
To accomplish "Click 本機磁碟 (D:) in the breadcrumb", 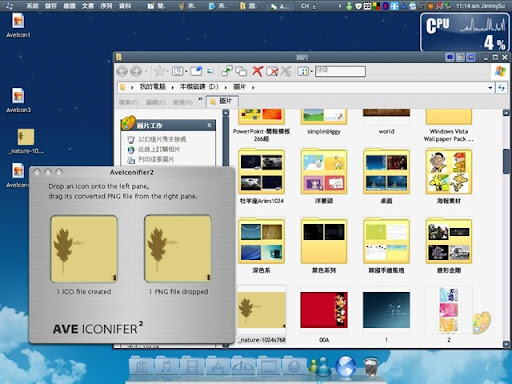I will [199, 87].
